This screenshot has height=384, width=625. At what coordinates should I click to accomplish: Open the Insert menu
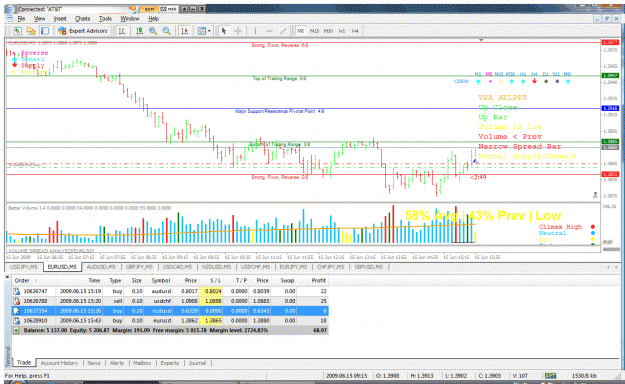pos(60,18)
